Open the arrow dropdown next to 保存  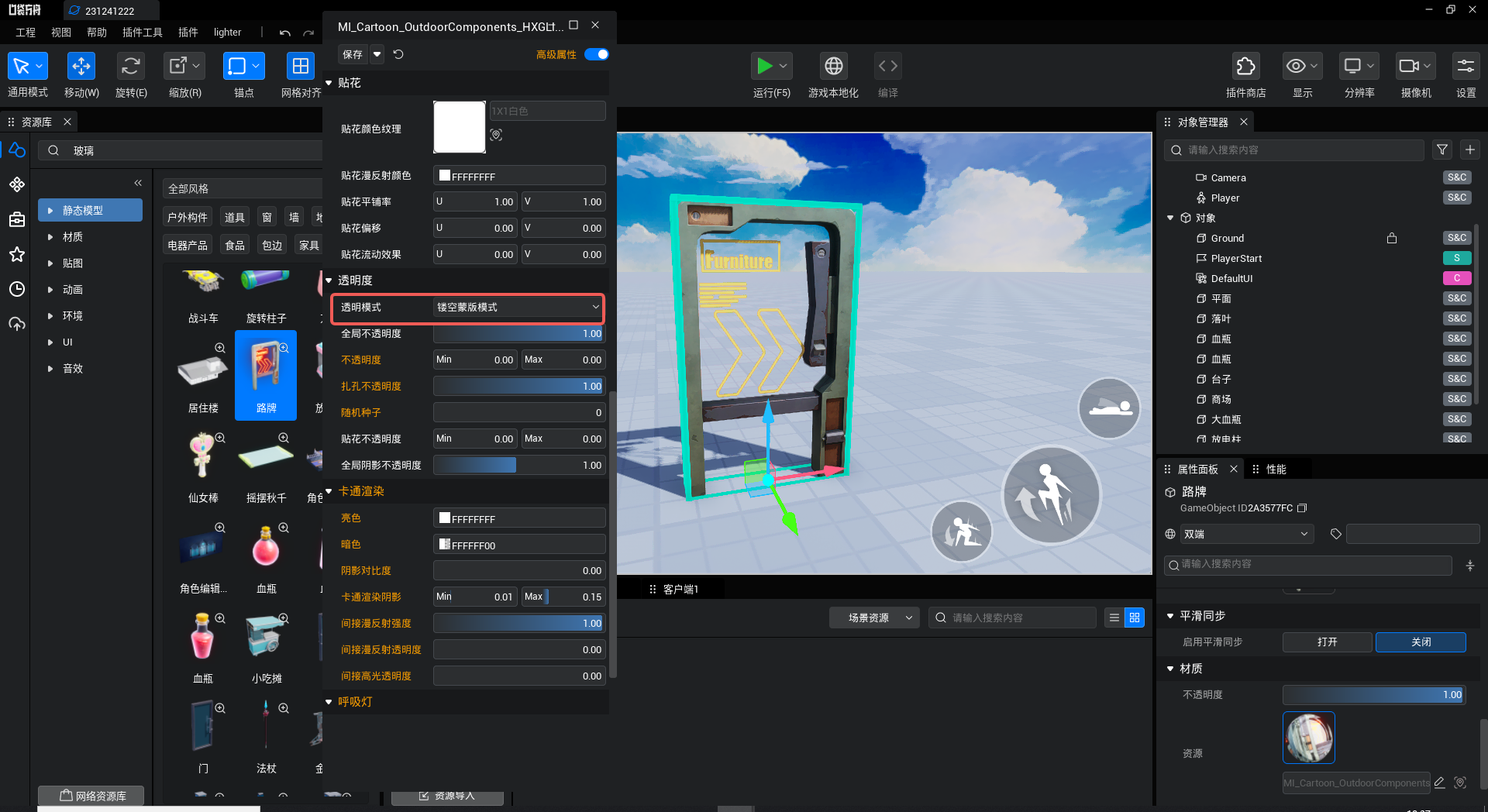377,54
